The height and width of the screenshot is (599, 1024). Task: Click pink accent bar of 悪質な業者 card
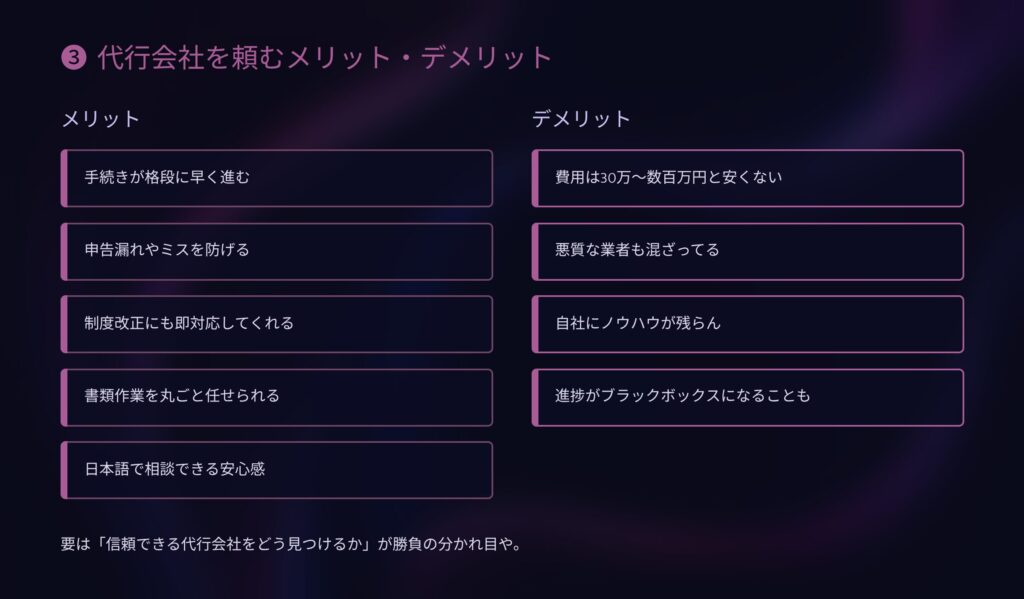[535, 251]
